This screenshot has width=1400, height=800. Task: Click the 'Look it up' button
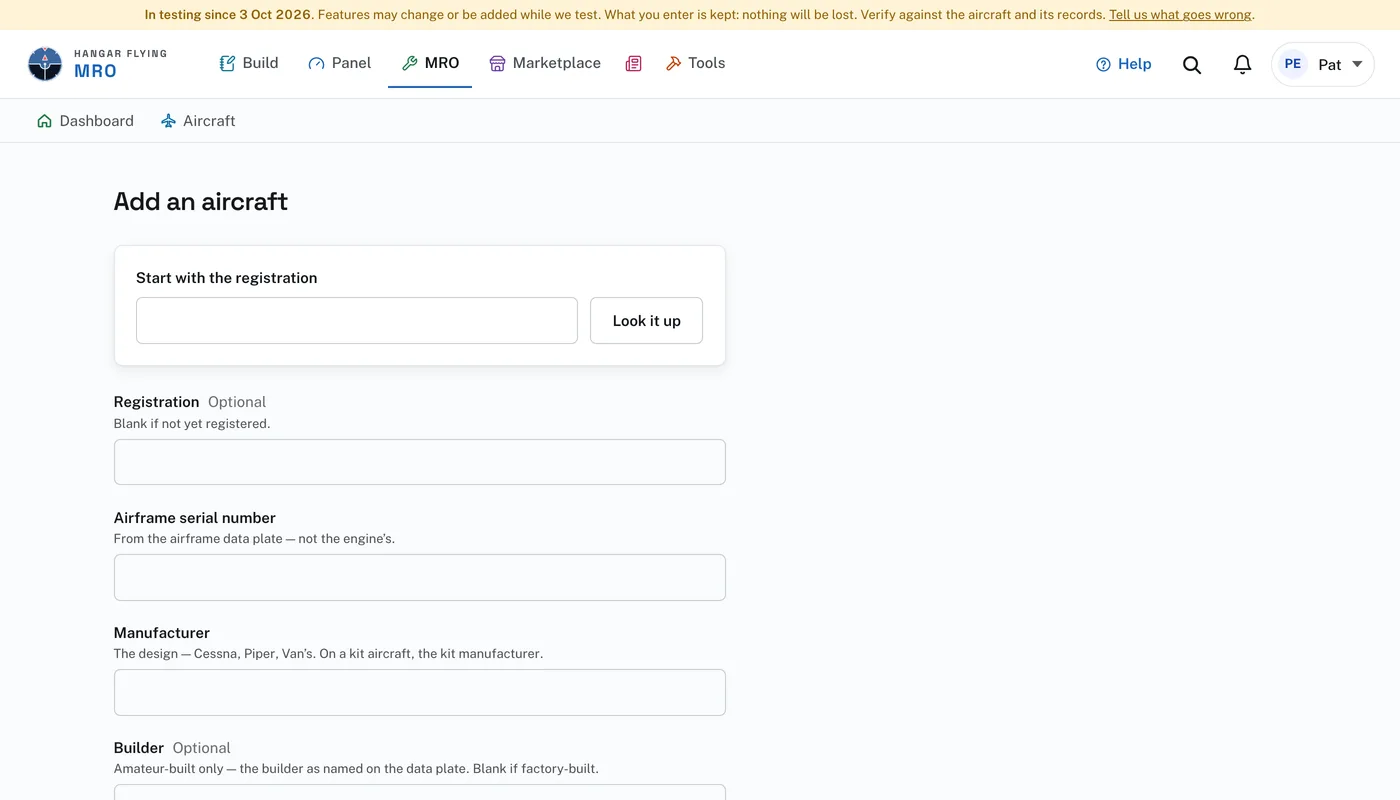tap(646, 321)
